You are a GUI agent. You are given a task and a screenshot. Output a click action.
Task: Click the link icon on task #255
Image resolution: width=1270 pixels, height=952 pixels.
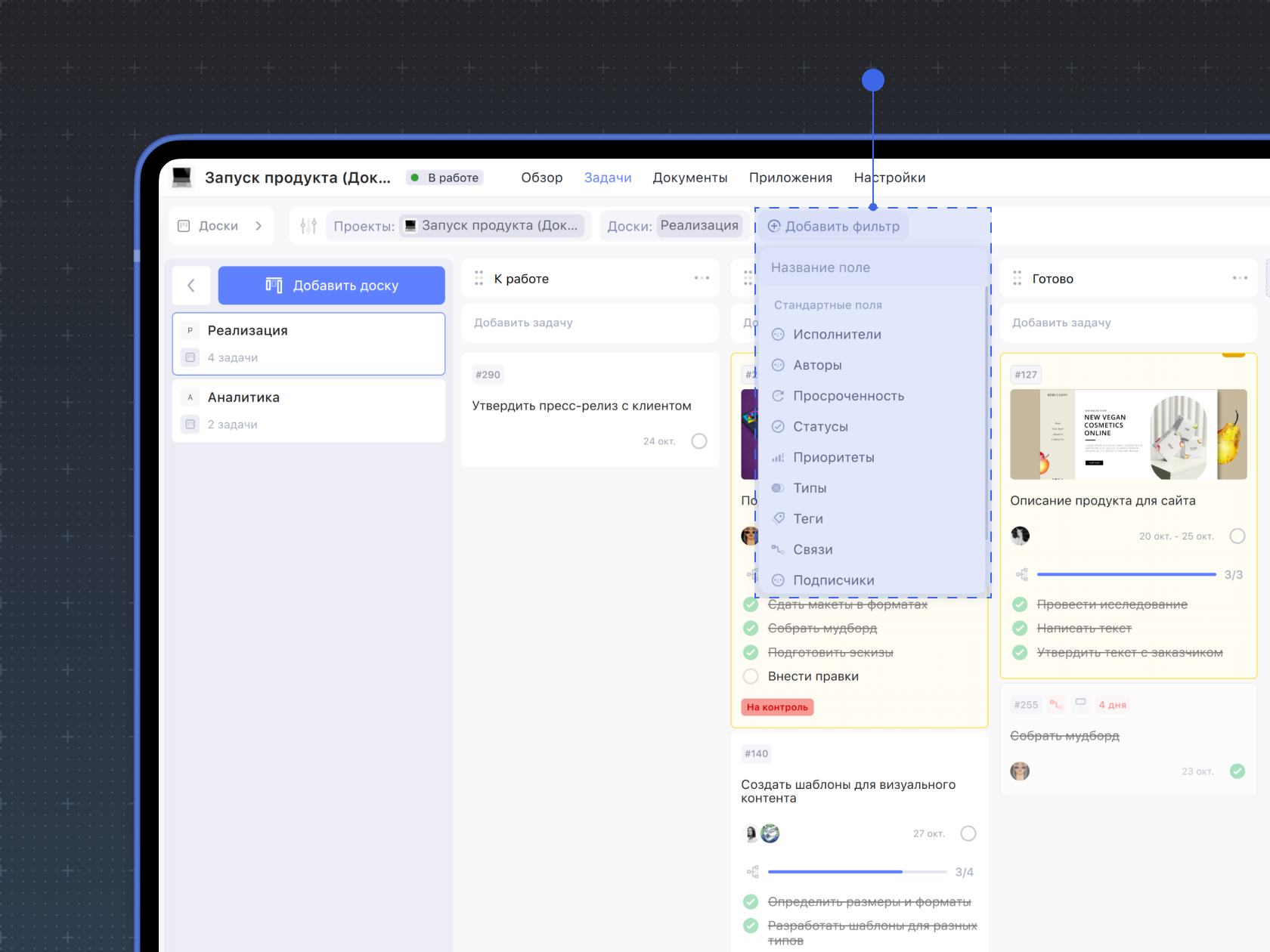click(1056, 704)
